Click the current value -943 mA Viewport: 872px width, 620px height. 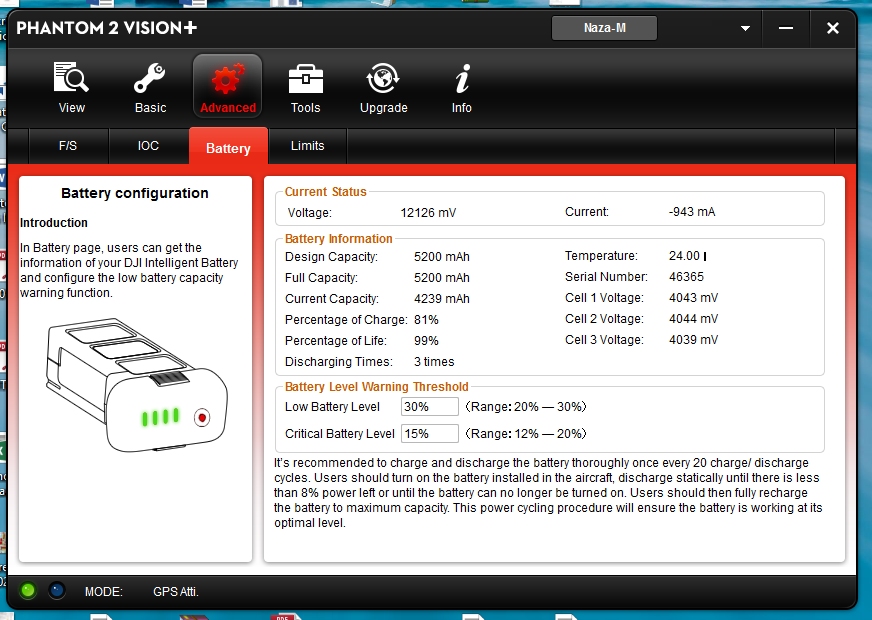(692, 212)
